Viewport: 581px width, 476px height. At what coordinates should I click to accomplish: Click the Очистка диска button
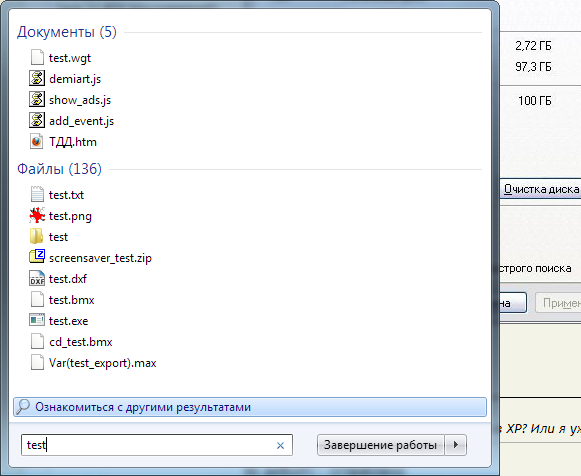click(541, 189)
